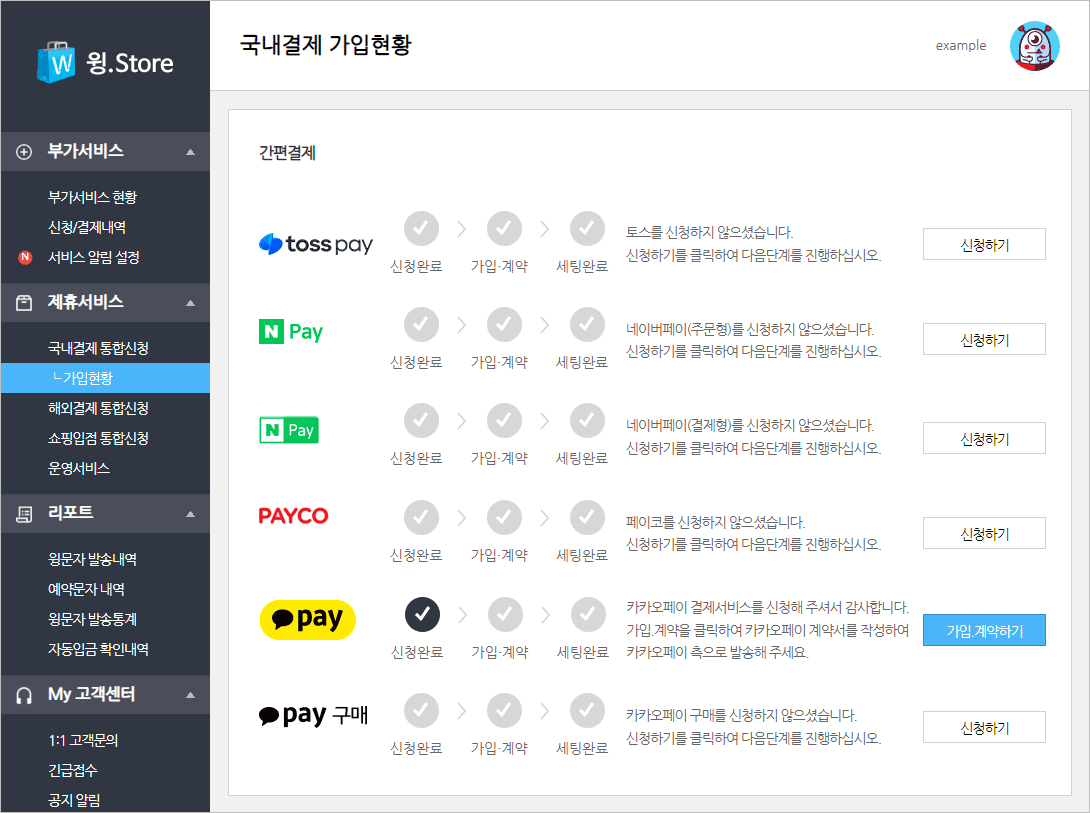The image size is (1090, 813).
Task: Collapse the 제휴서비스 section arrow
Action: coord(190,303)
